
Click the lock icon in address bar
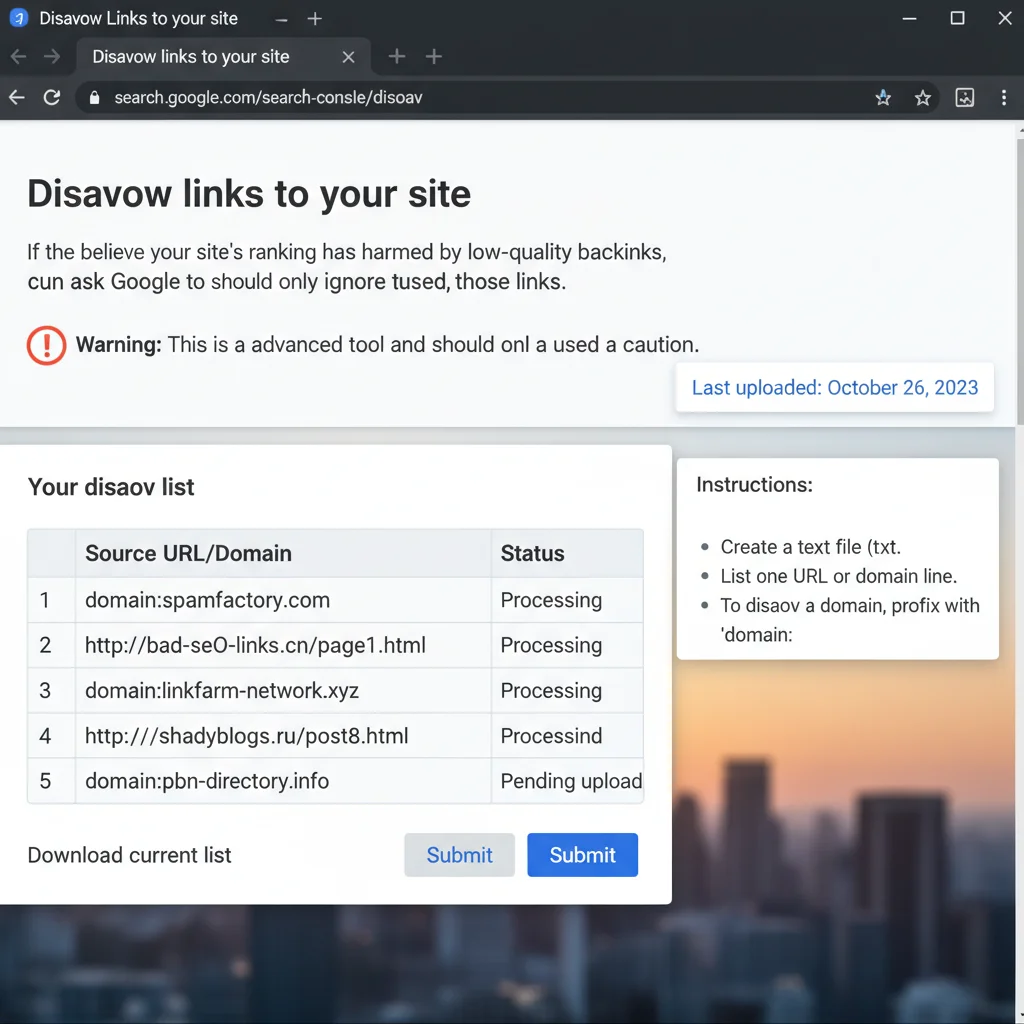[95, 98]
